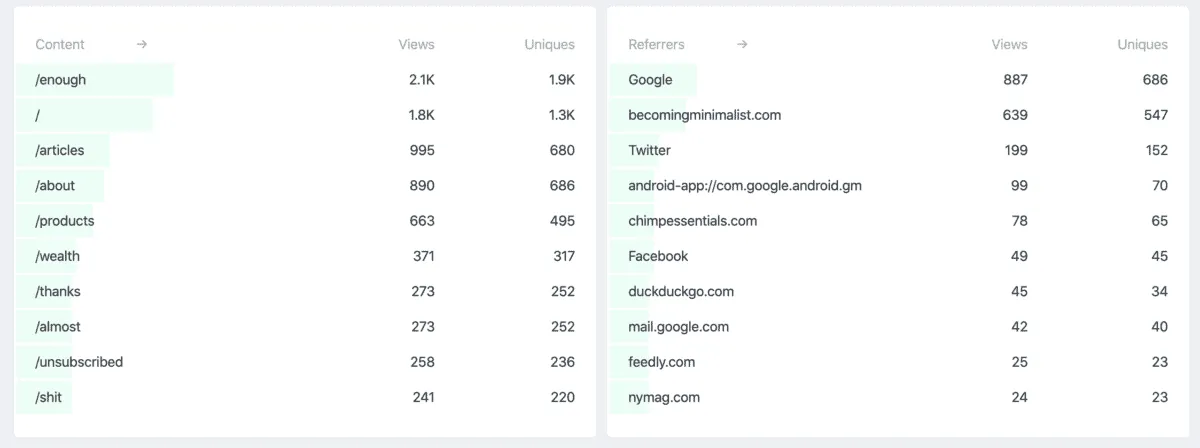Select the /wealth content entry
1200x448 pixels.
[58, 256]
